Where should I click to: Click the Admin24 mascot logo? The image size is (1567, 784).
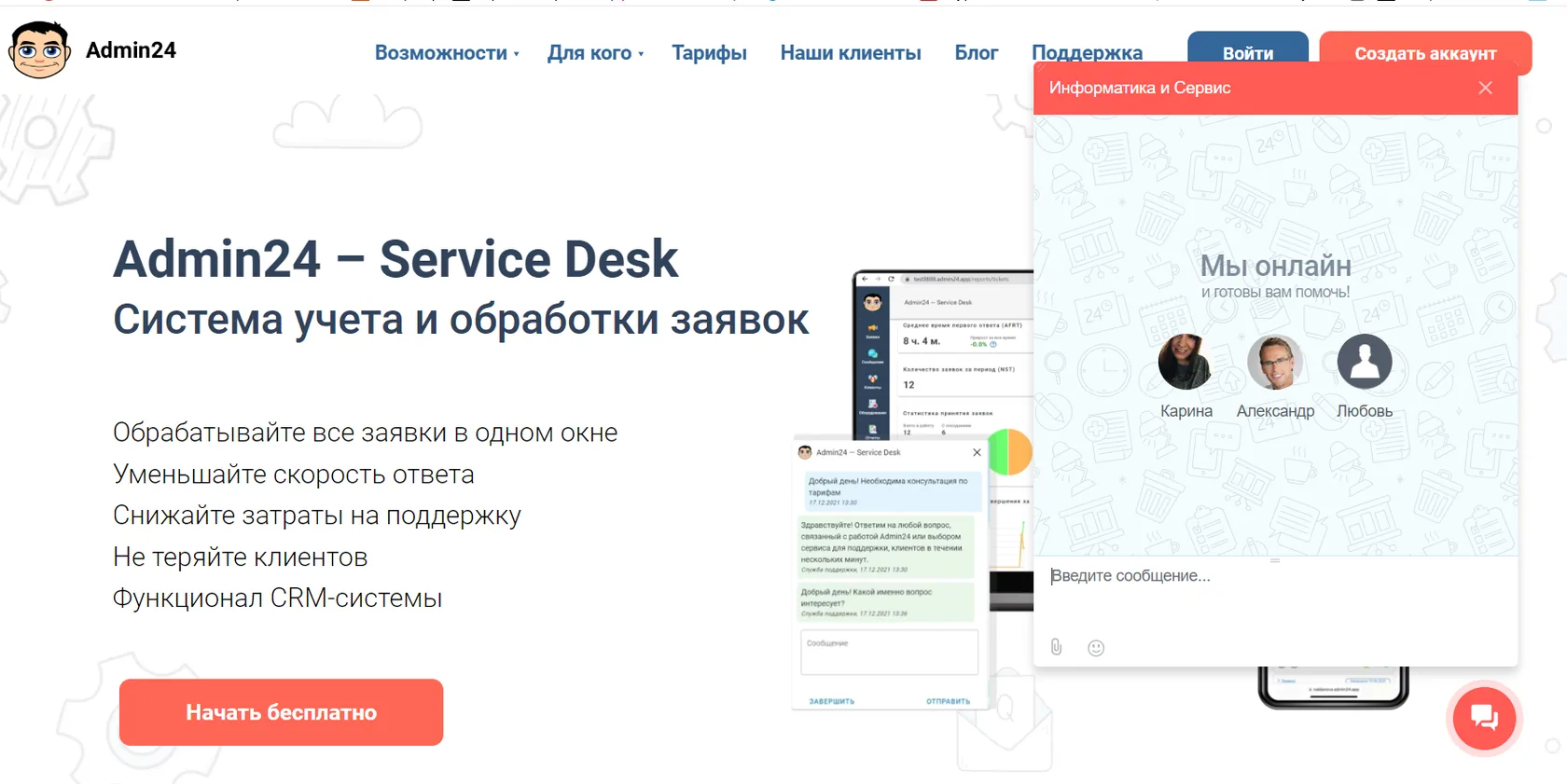(39, 50)
